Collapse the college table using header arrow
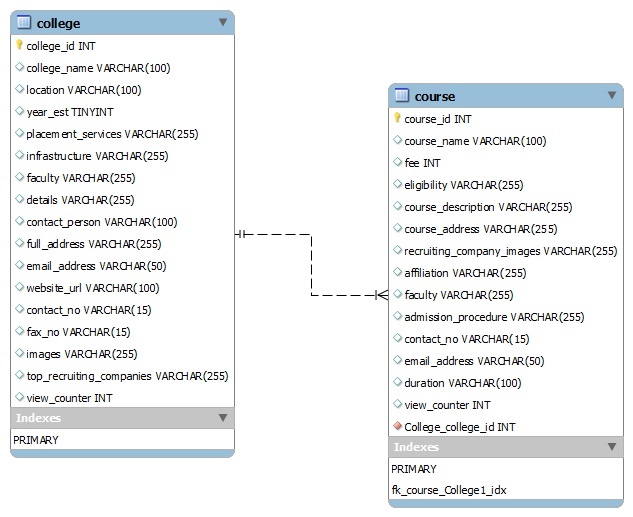633x517 pixels. click(x=223, y=22)
